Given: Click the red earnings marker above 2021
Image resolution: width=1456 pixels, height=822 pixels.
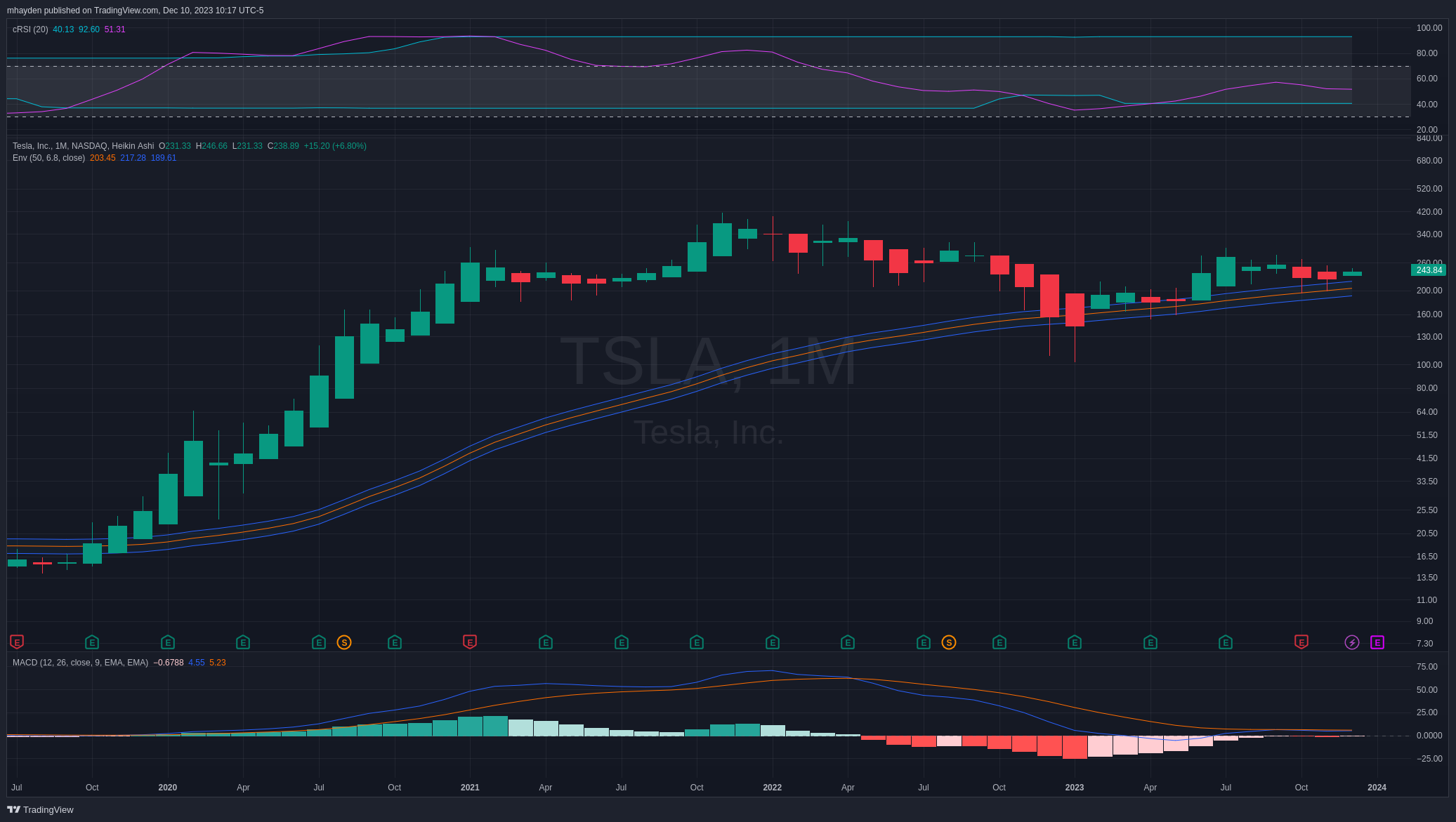Looking at the screenshot, I should coord(470,642).
